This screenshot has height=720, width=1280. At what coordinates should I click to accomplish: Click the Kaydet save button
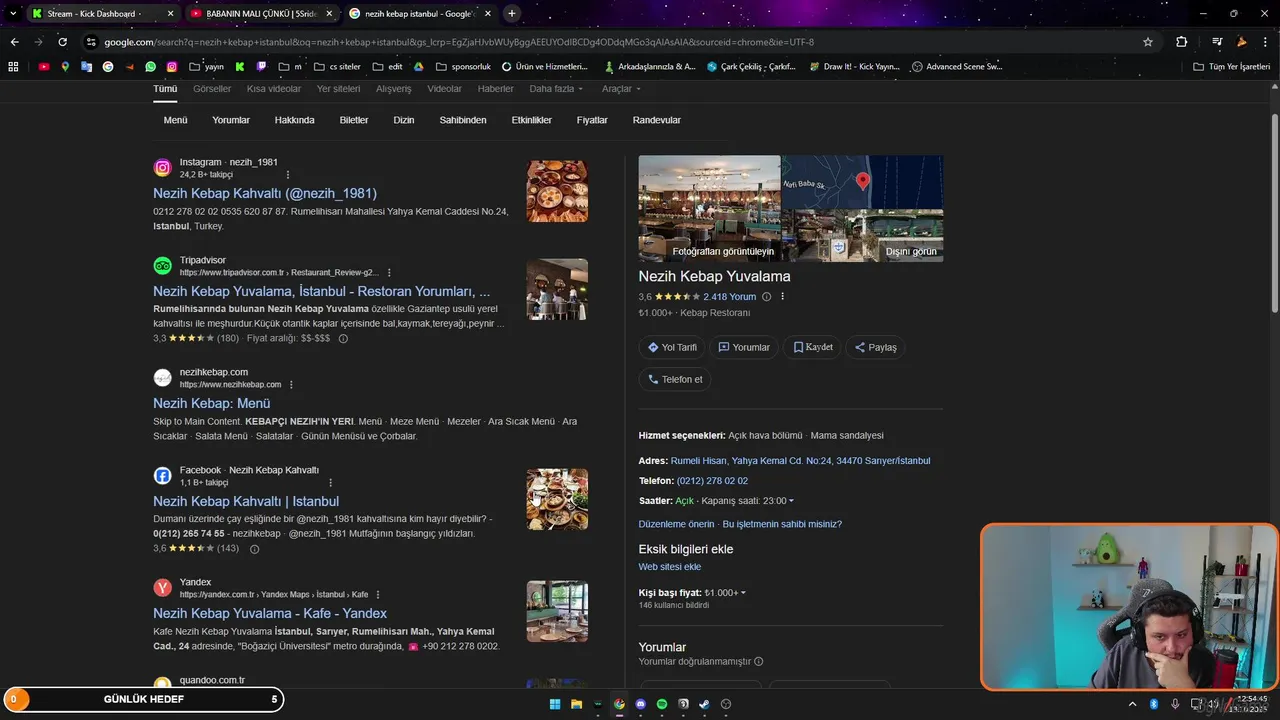[x=812, y=347]
